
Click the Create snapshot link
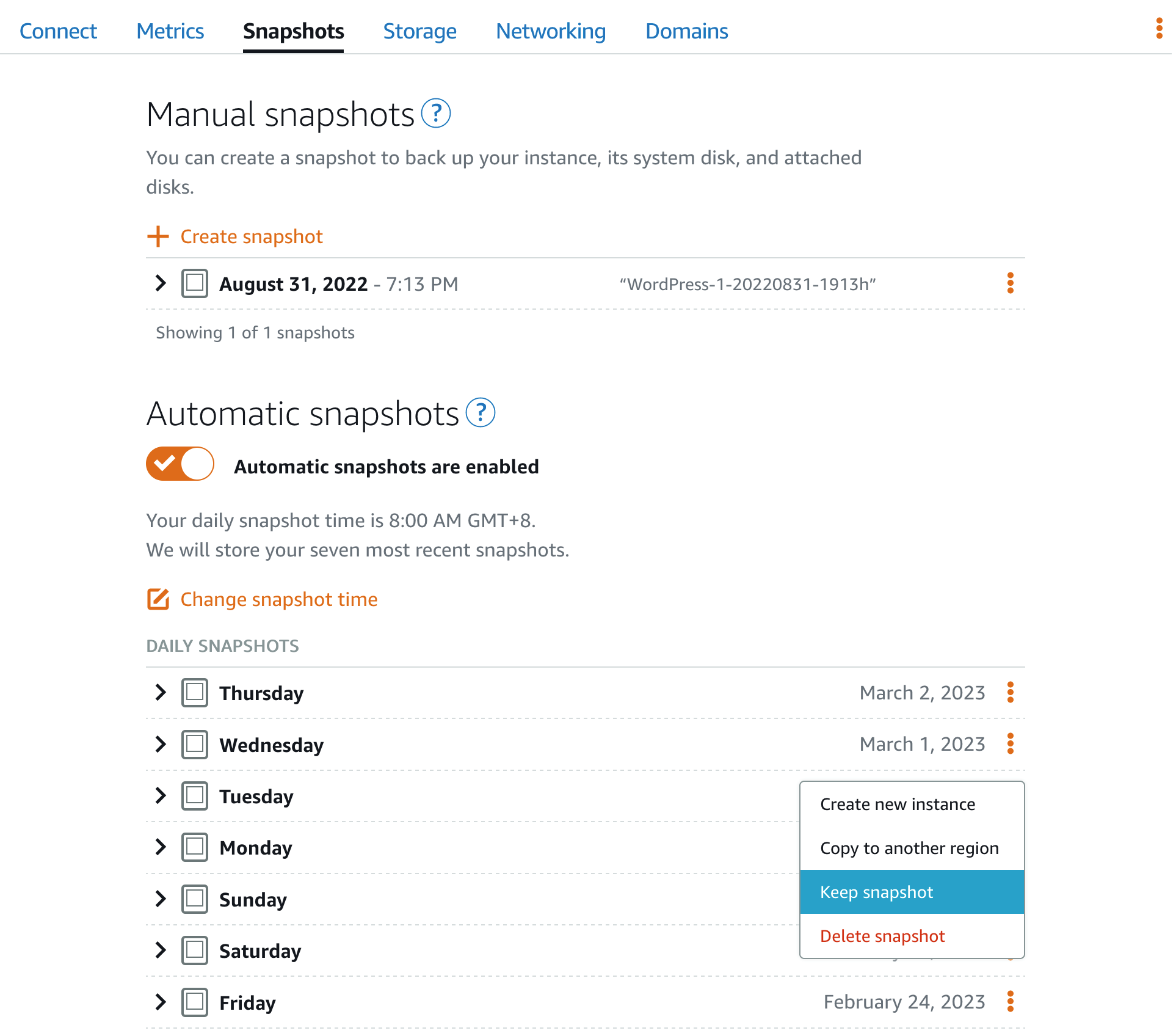pyautogui.click(x=251, y=236)
